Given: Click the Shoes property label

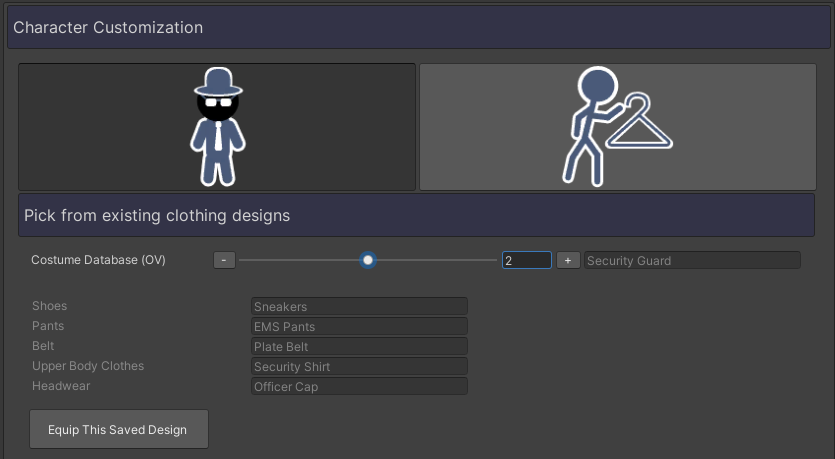Looking at the screenshot, I should click(x=50, y=306).
